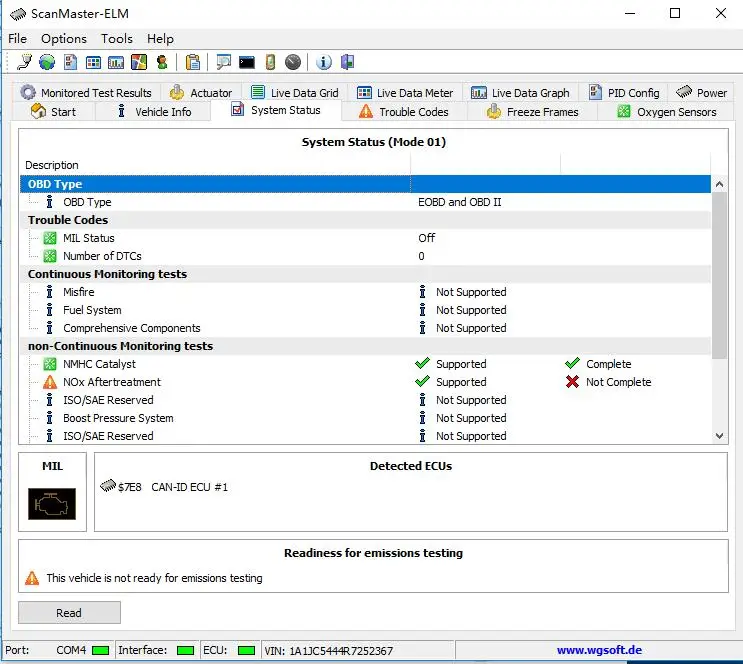This screenshot has width=743, height=664.
Task: Click the person user toolbar icon
Action: click(162, 62)
